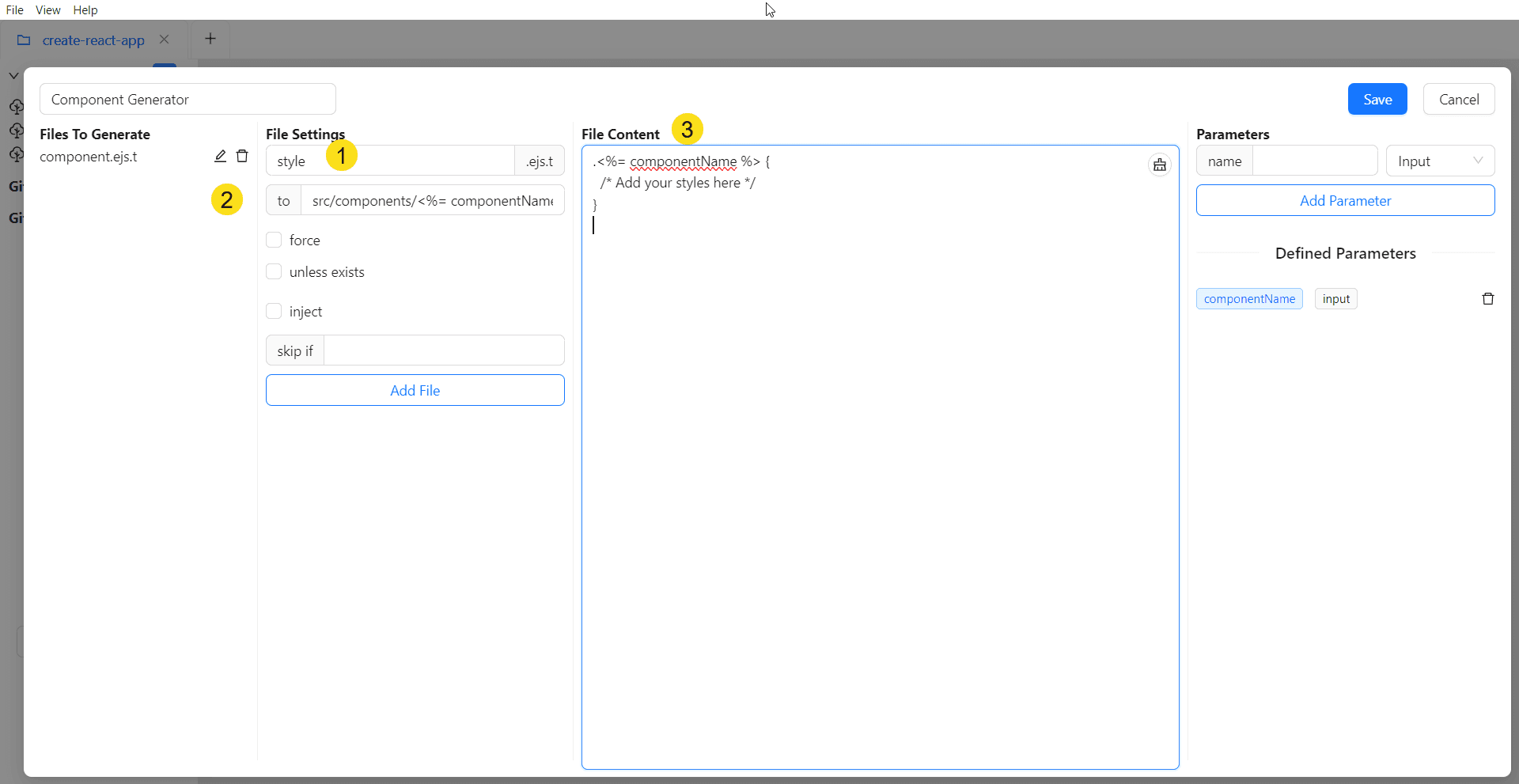Click the folder icon on create-react-app tab
This screenshot has height=784, width=1519.
pos(23,40)
